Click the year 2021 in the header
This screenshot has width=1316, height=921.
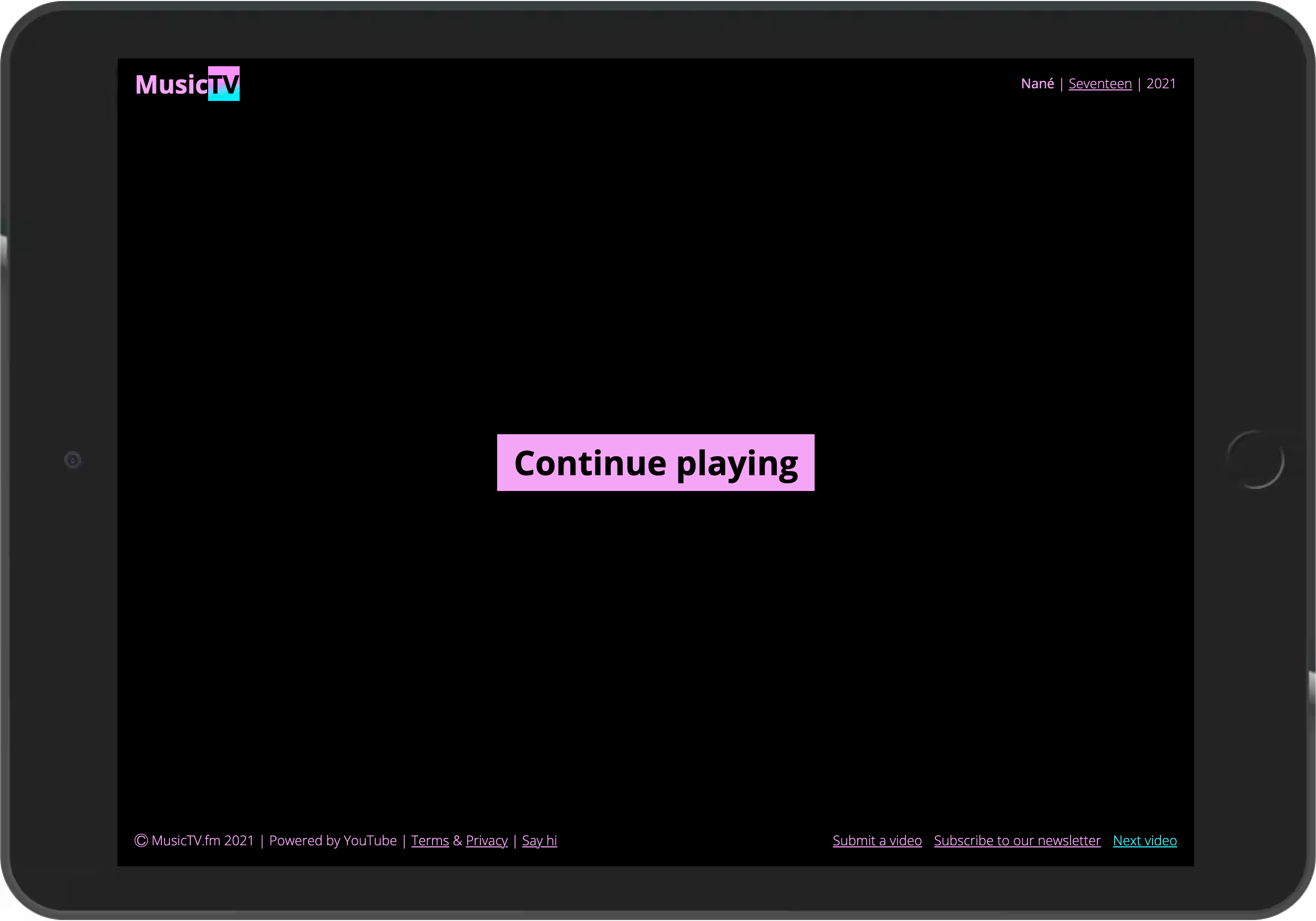click(1161, 84)
